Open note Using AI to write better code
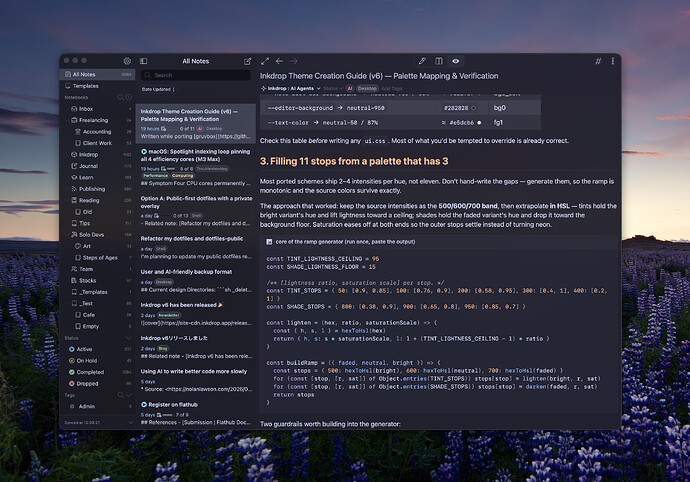This screenshot has width=690, height=482. pyautogui.click(x=196, y=380)
